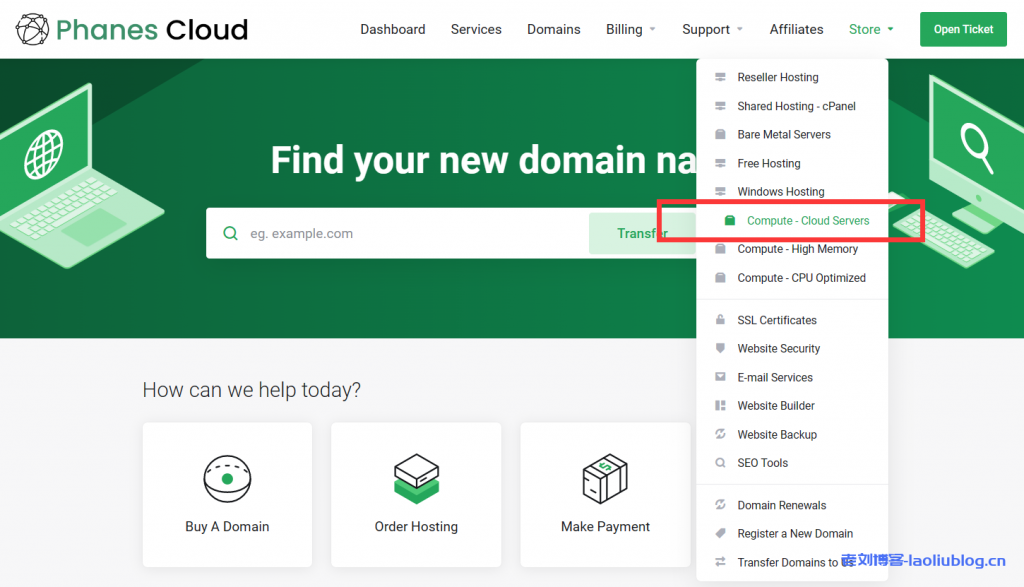The width and height of the screenshot is (1024, 587).
Task: Click the Buy A Domain globe icon
Action: point(227,479)
